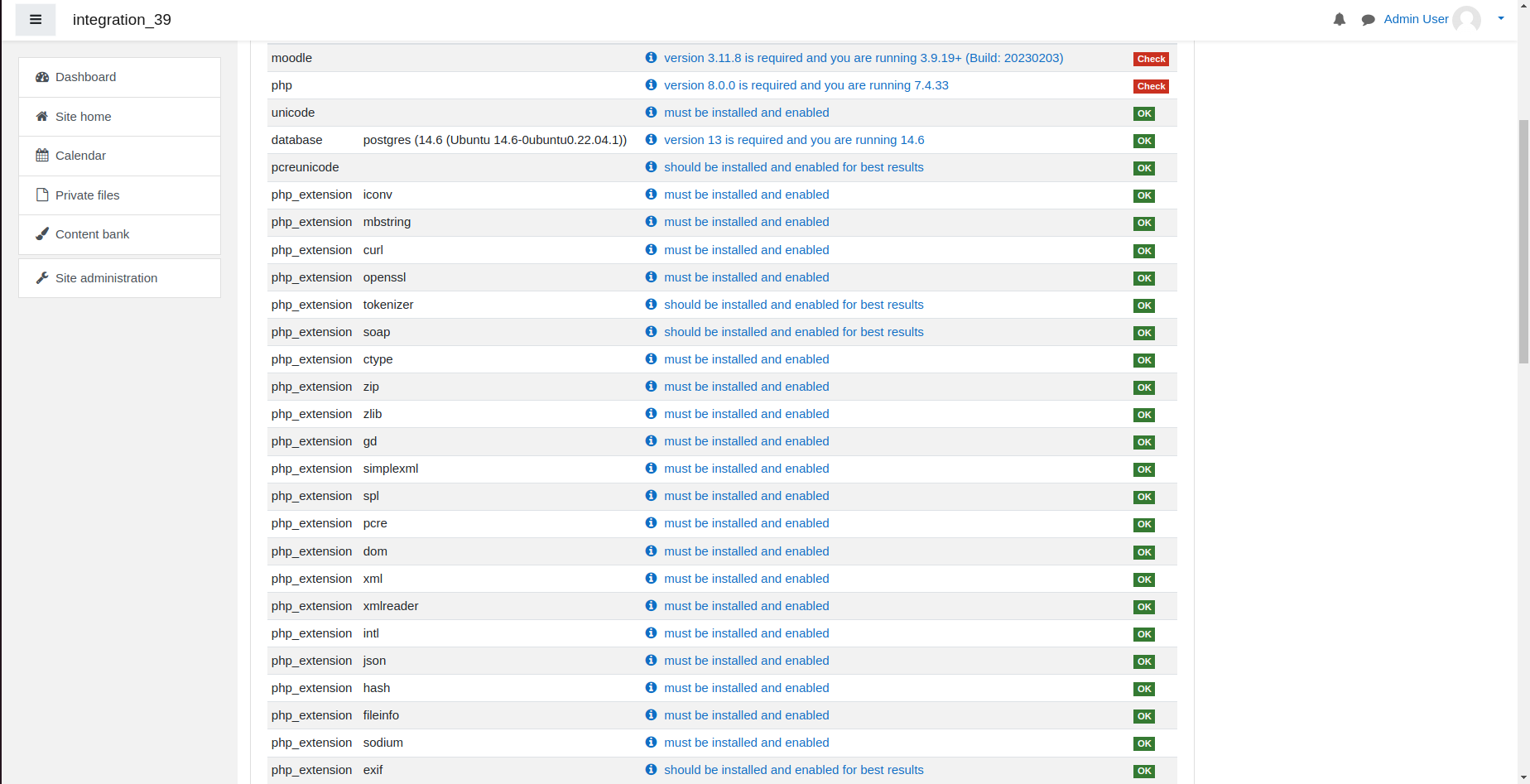
Task: Open pcreunicode should be installed link
Action: [x=794, y=167]
